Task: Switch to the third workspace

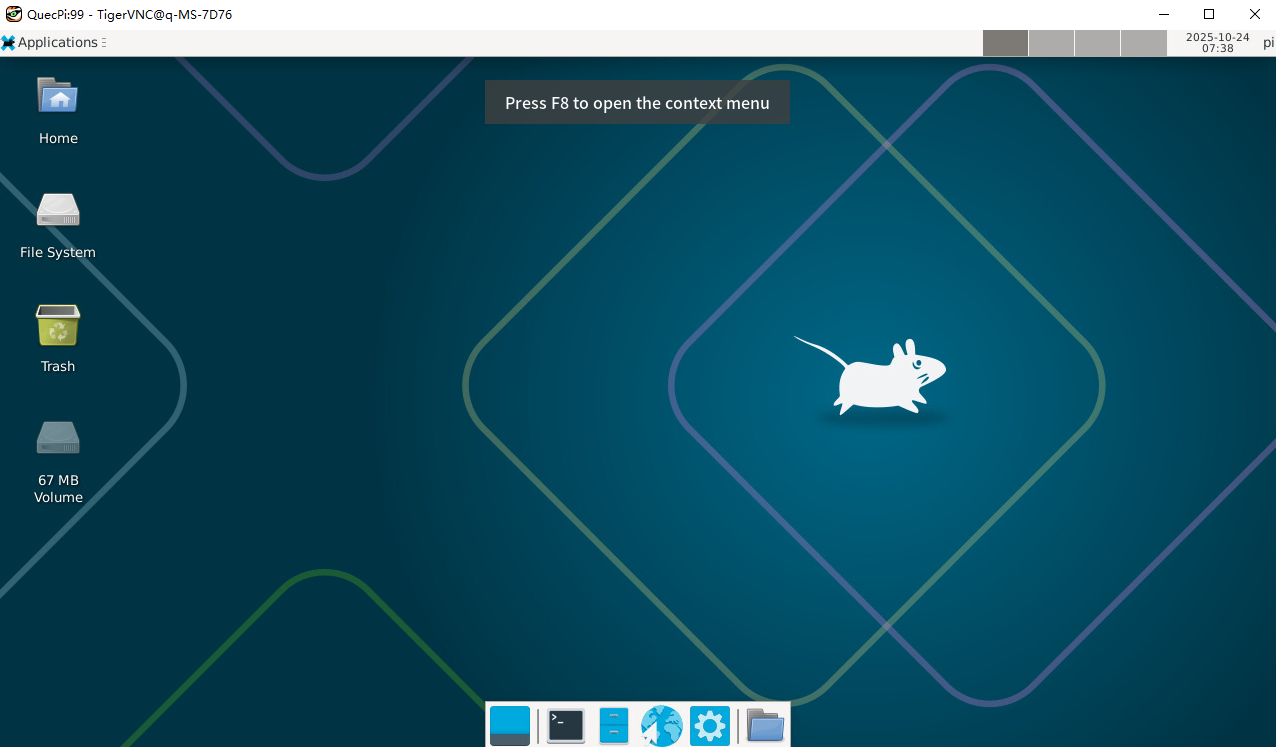Action: tap(1097, 43)
